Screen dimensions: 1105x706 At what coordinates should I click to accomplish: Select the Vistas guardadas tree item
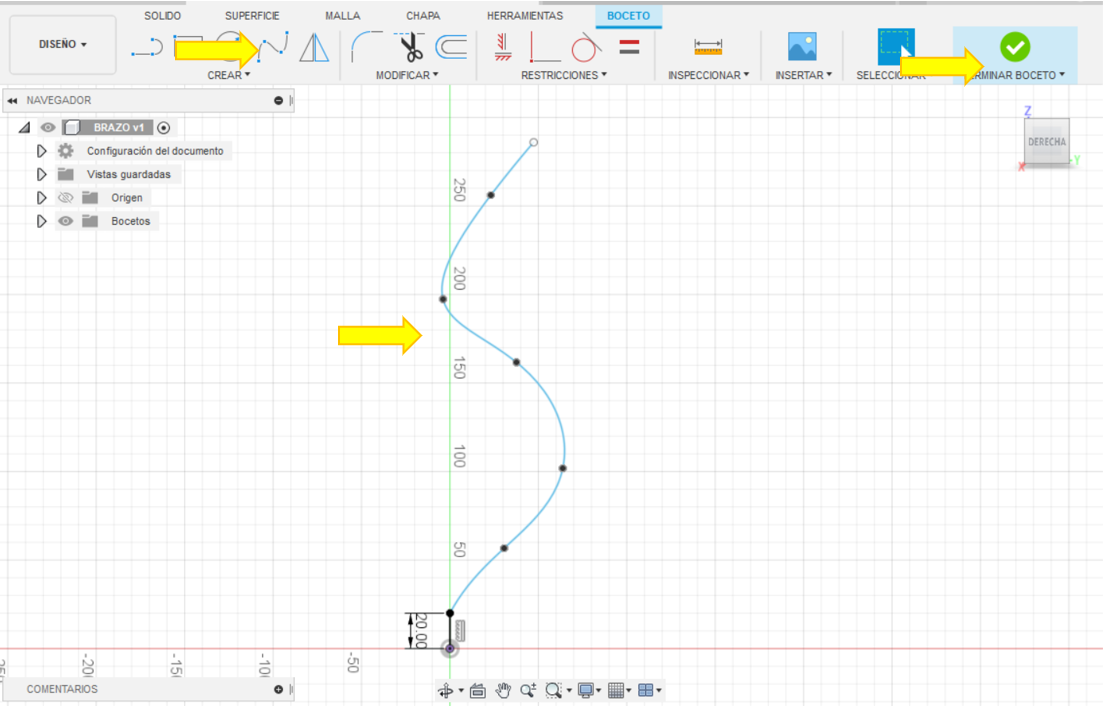128,174
